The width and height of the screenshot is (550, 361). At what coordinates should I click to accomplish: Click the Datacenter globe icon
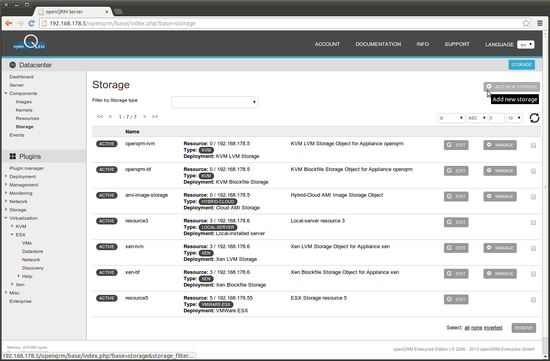pyautogui.click(x=13, y=65)
